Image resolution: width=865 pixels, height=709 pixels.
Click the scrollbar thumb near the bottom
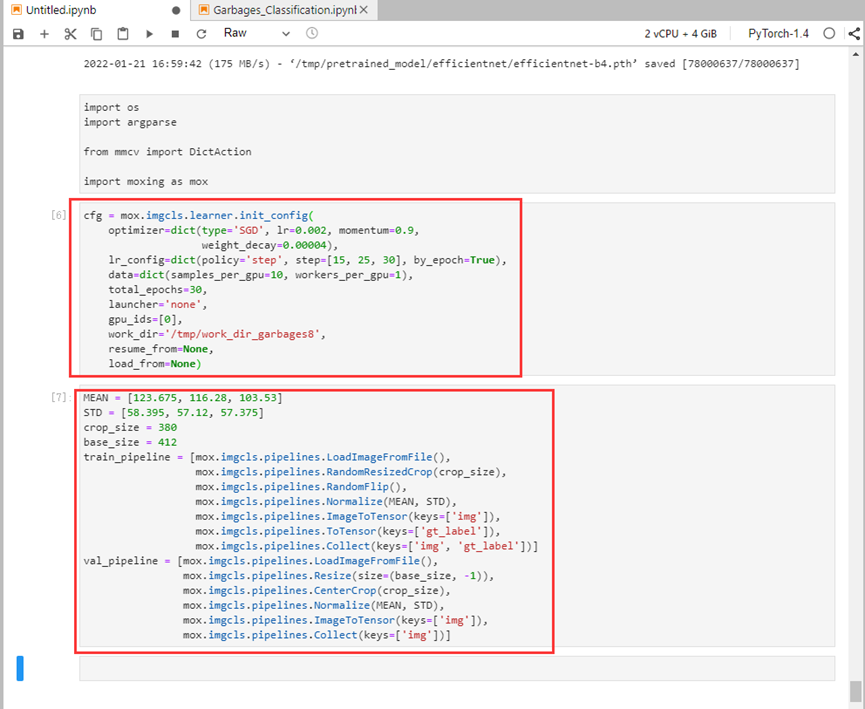[x=856, y=691]
